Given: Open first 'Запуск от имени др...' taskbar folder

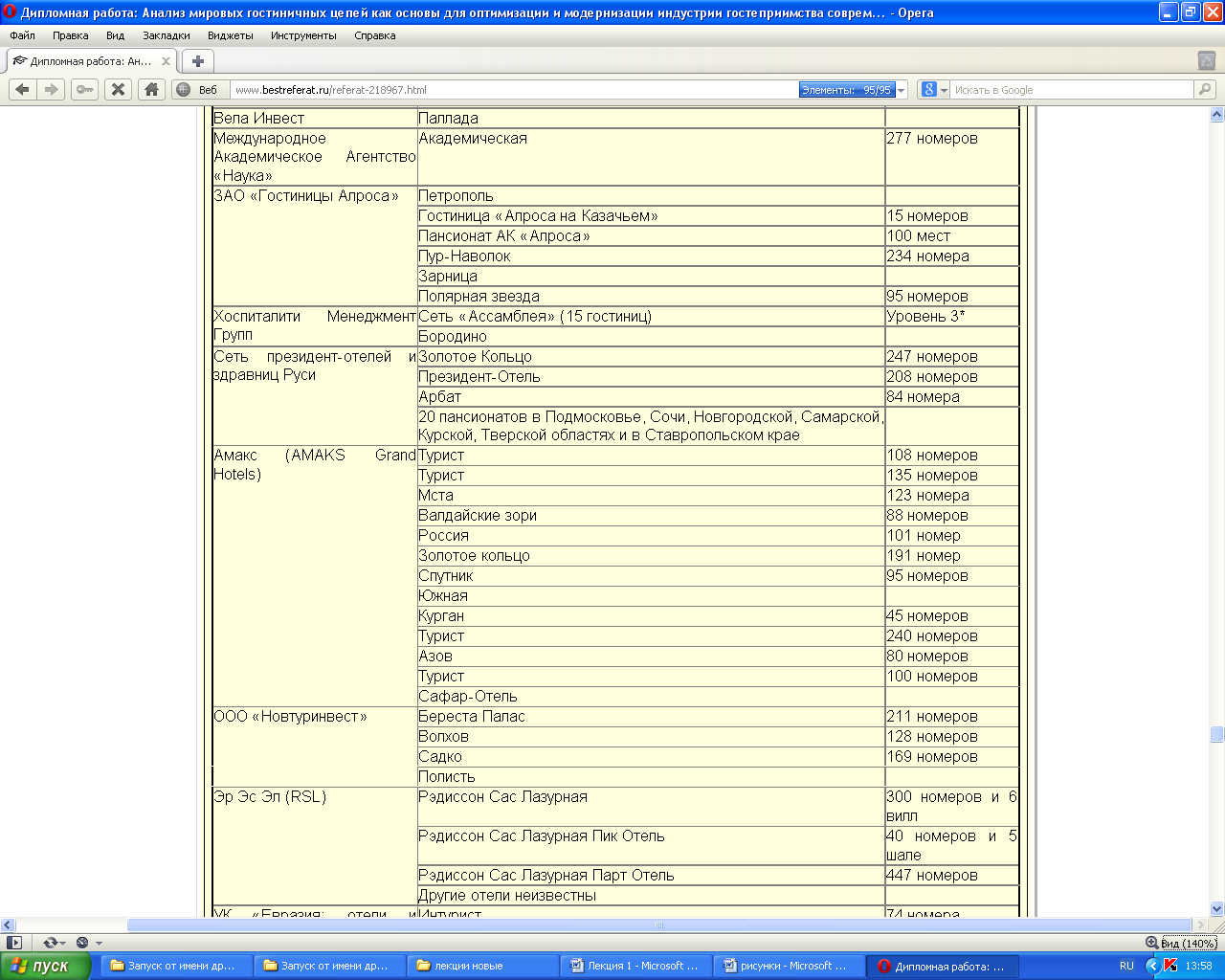Looking at the screenshot, I should [x=178, y=966].
